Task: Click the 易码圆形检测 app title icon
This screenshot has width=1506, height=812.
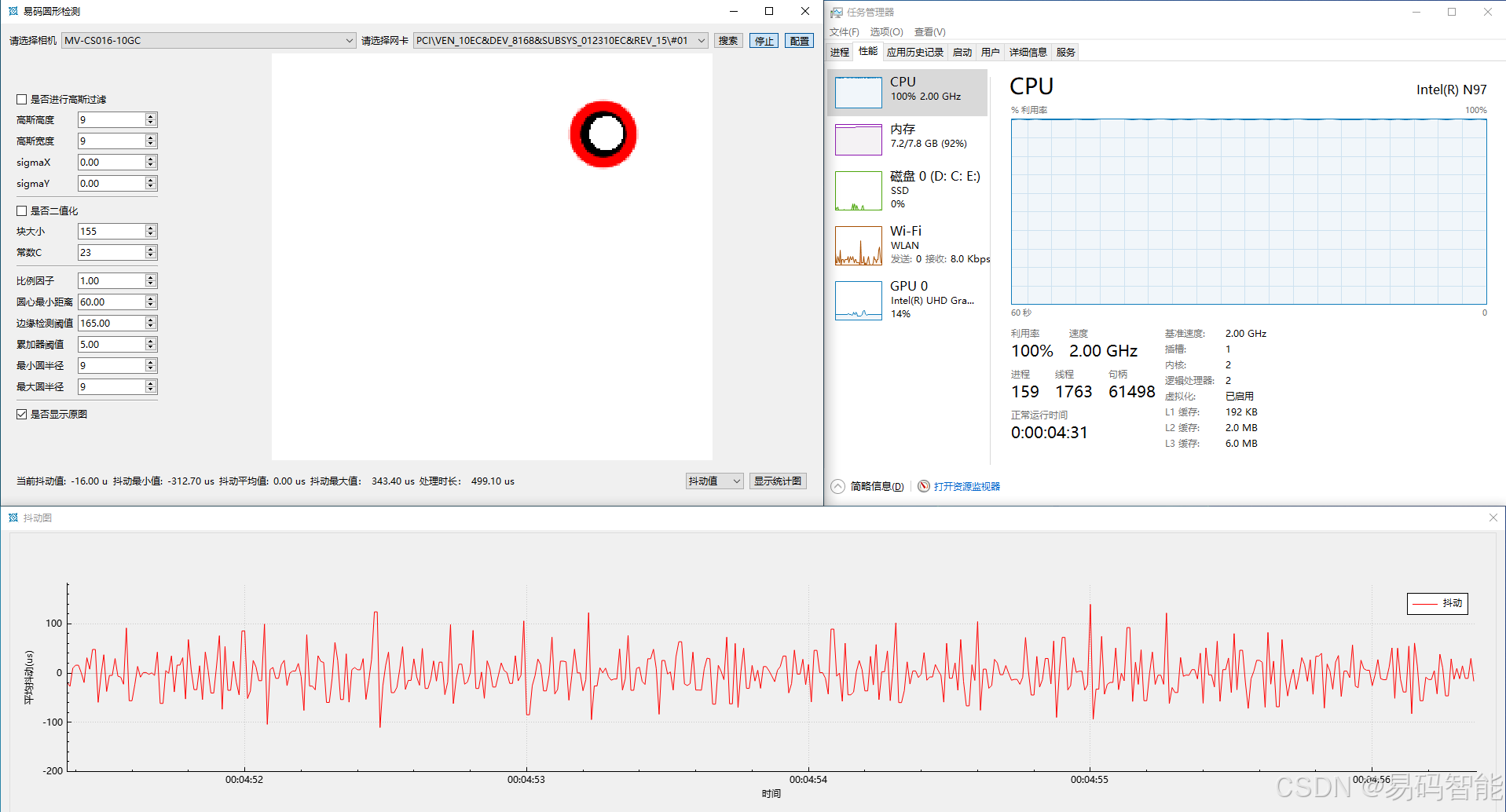Action: pos(13,11)
